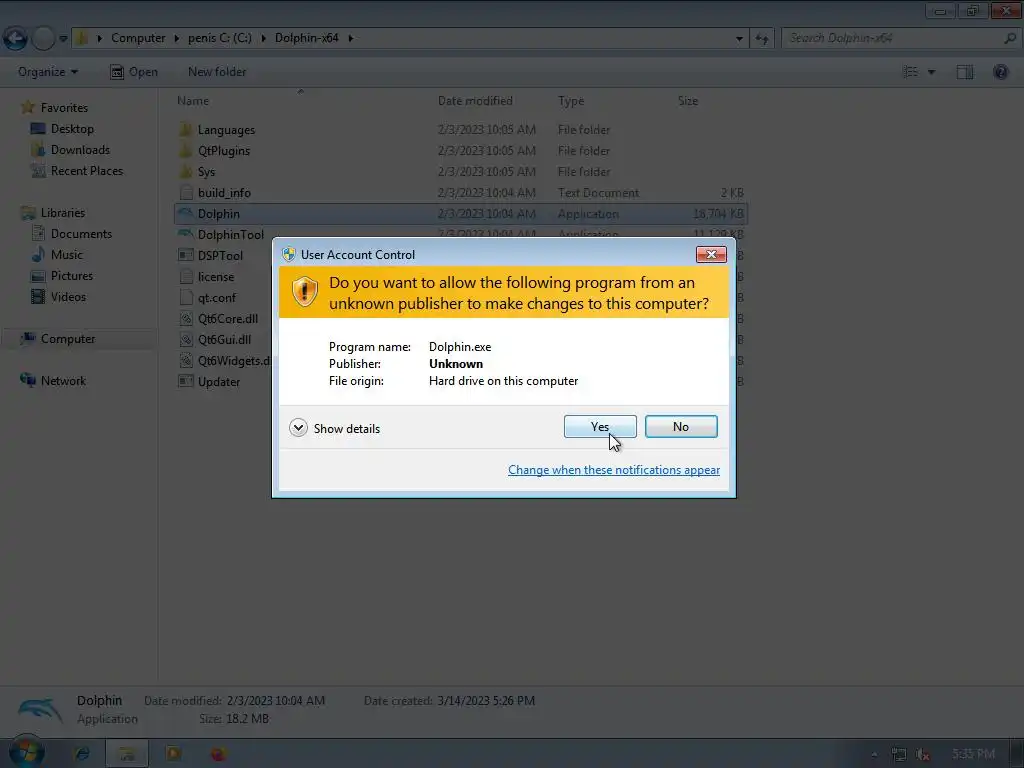The width and height of the screenshot is (1024, 768).
Task: Select Recent Places in navigation pane
Action: click(x=77, y=170)
